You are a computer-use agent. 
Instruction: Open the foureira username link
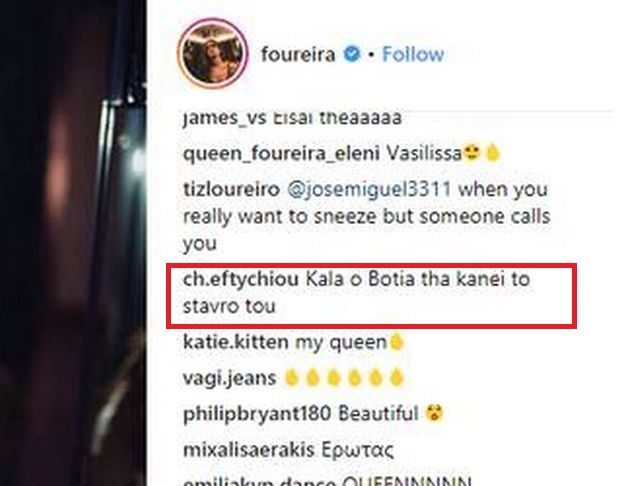click(298, 54)
